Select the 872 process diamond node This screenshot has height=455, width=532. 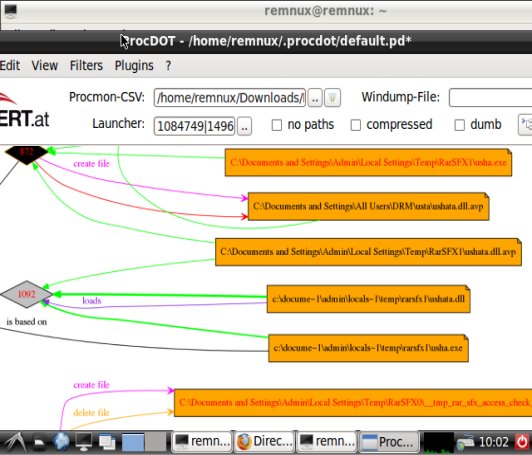point(26,154)
